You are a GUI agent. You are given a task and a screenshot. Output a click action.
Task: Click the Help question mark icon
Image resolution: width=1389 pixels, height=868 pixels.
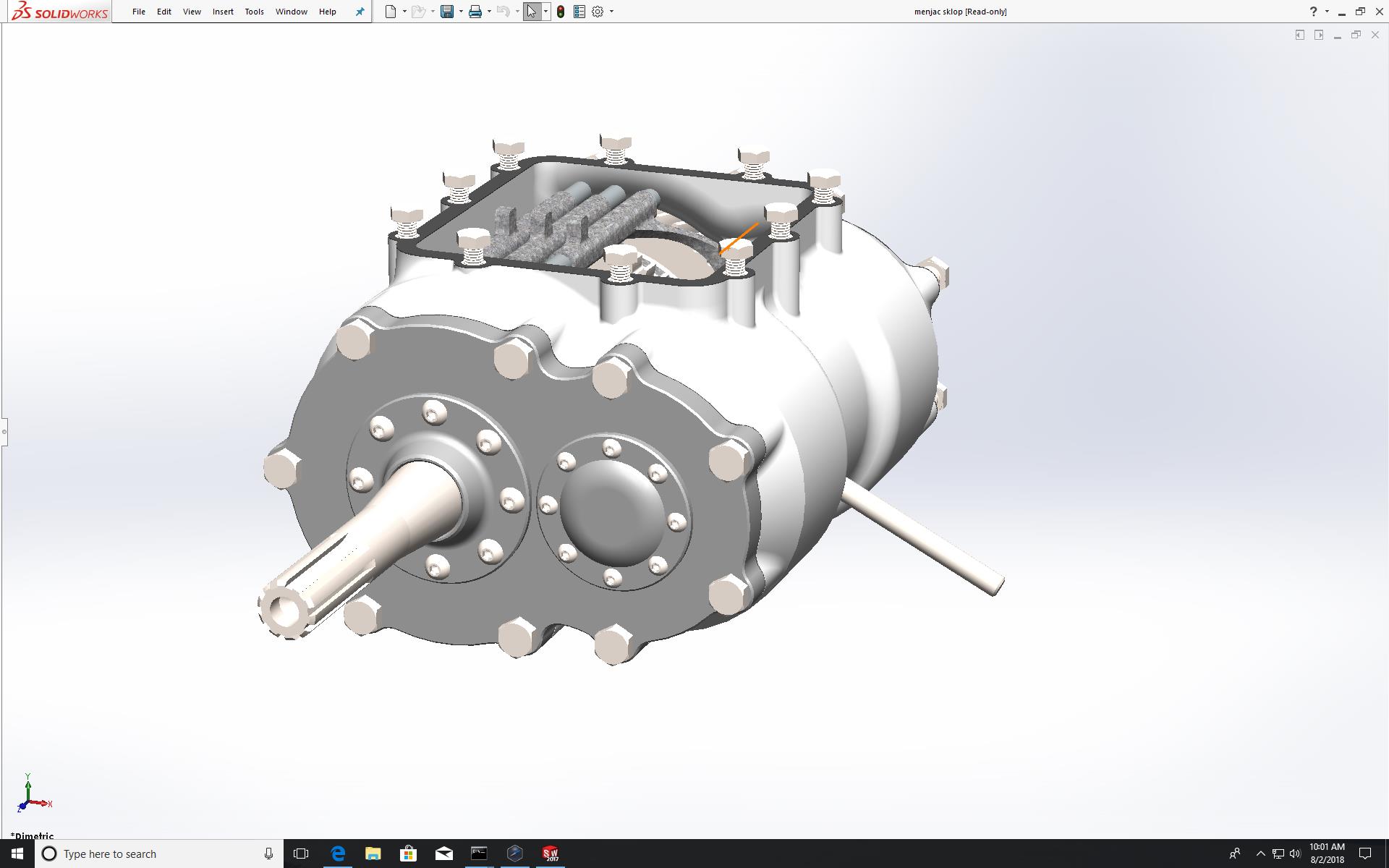(x=1314, y=12)
